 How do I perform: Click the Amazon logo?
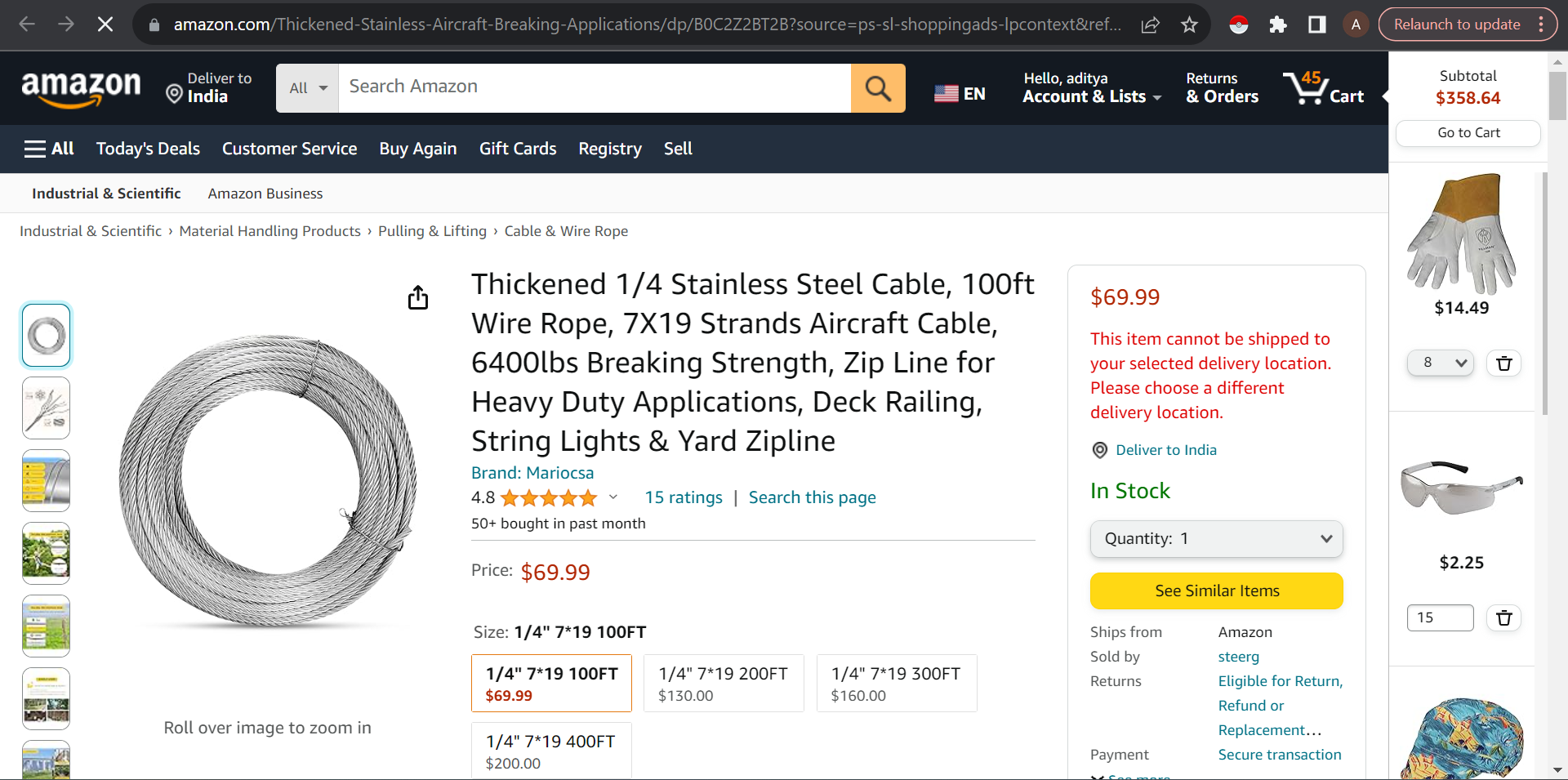pos(81,88)
